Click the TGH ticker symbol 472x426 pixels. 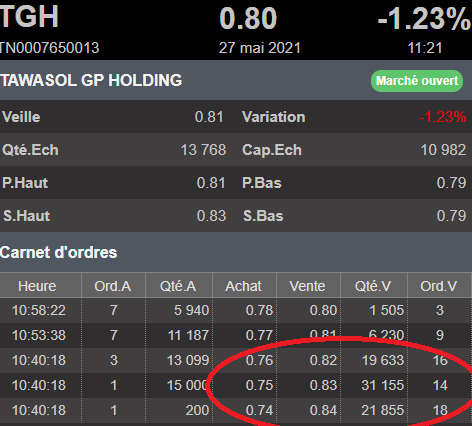[x=29, y=17]
